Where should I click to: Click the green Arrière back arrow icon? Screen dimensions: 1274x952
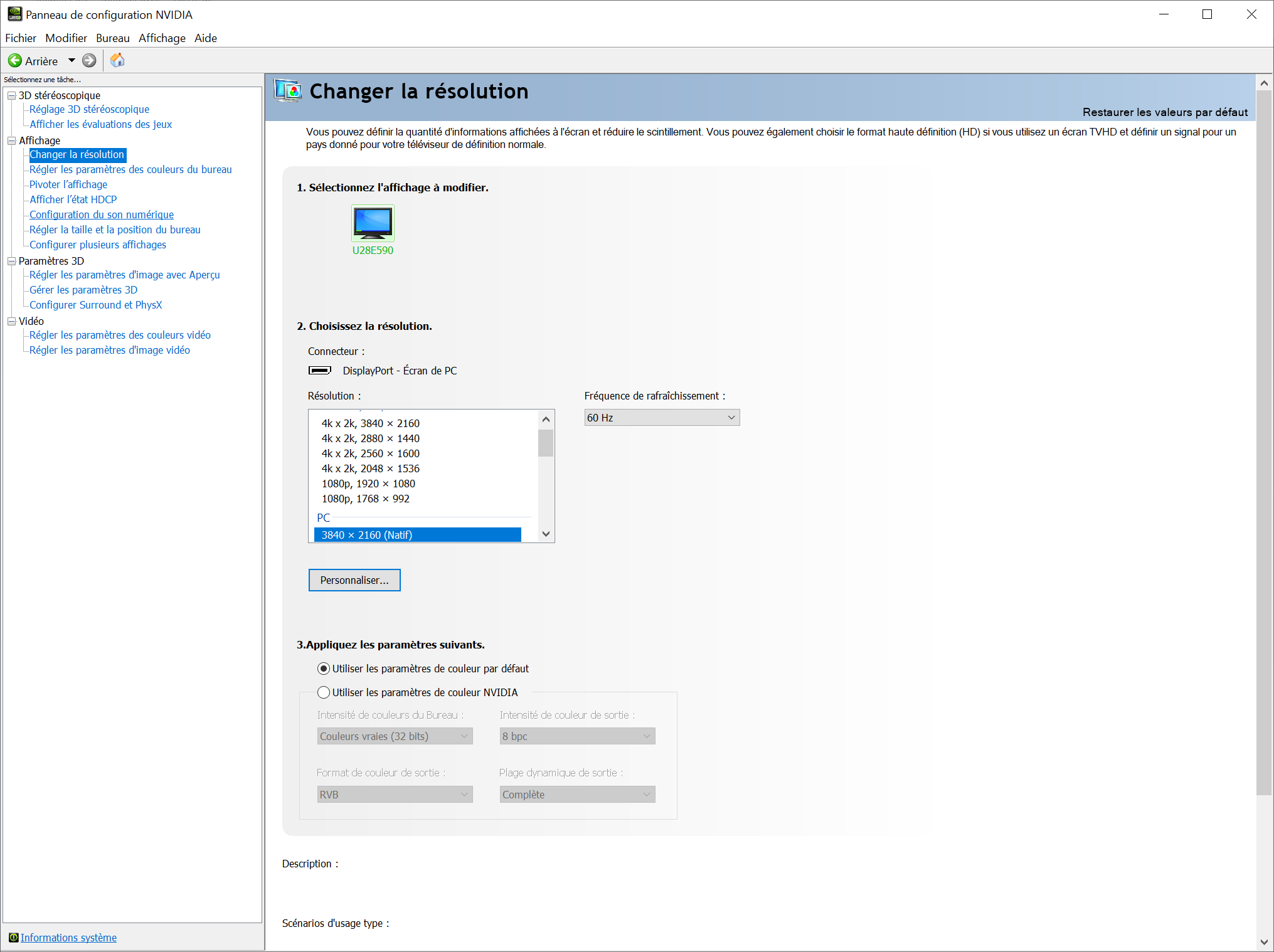tap(14, 61)
